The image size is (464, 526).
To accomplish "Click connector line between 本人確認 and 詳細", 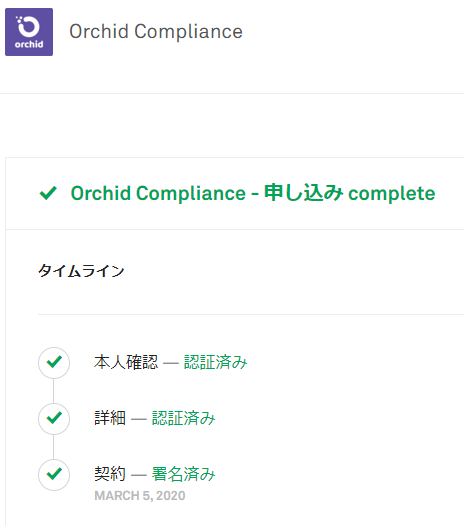I will tap(54, 391).
